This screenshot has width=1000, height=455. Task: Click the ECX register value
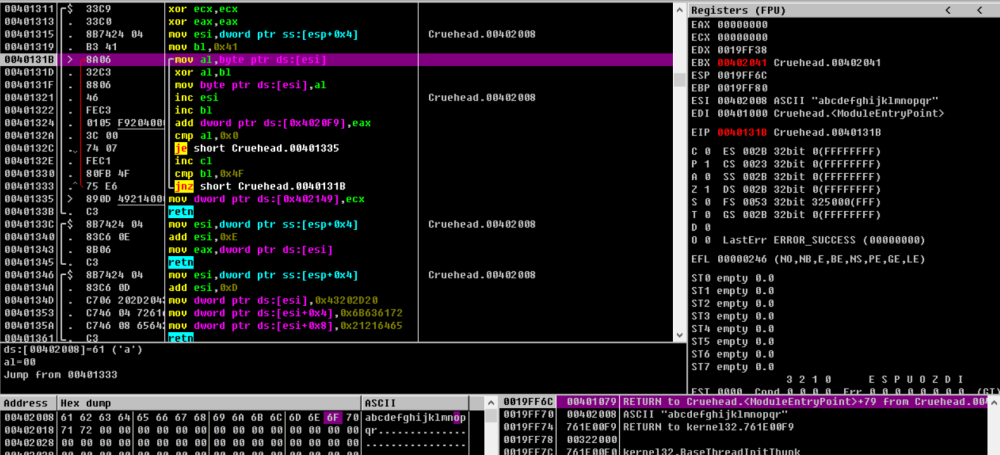click(742, 38)
